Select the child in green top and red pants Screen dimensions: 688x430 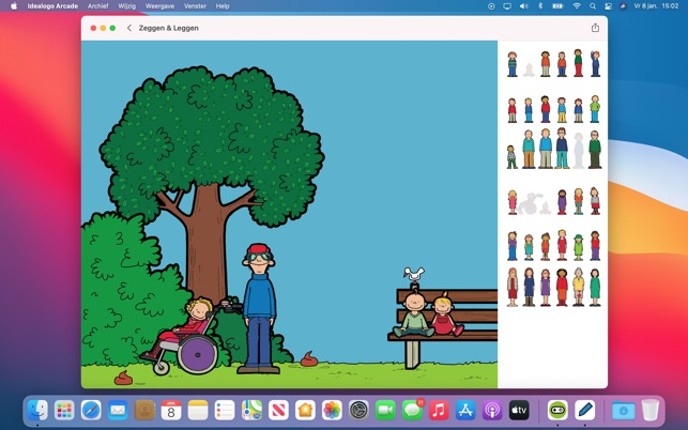coord(578,63)
